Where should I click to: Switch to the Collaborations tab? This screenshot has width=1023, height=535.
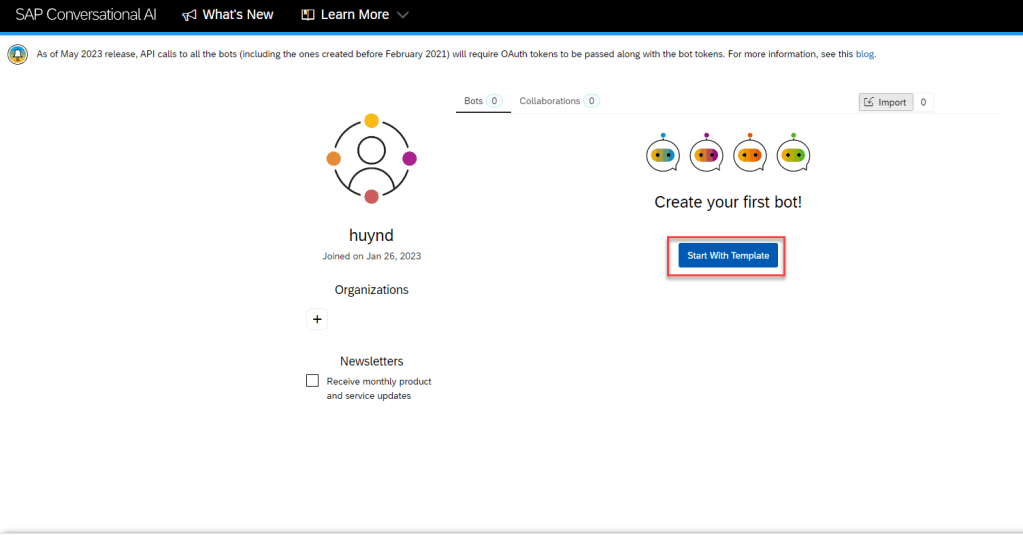tap(550, 101)
